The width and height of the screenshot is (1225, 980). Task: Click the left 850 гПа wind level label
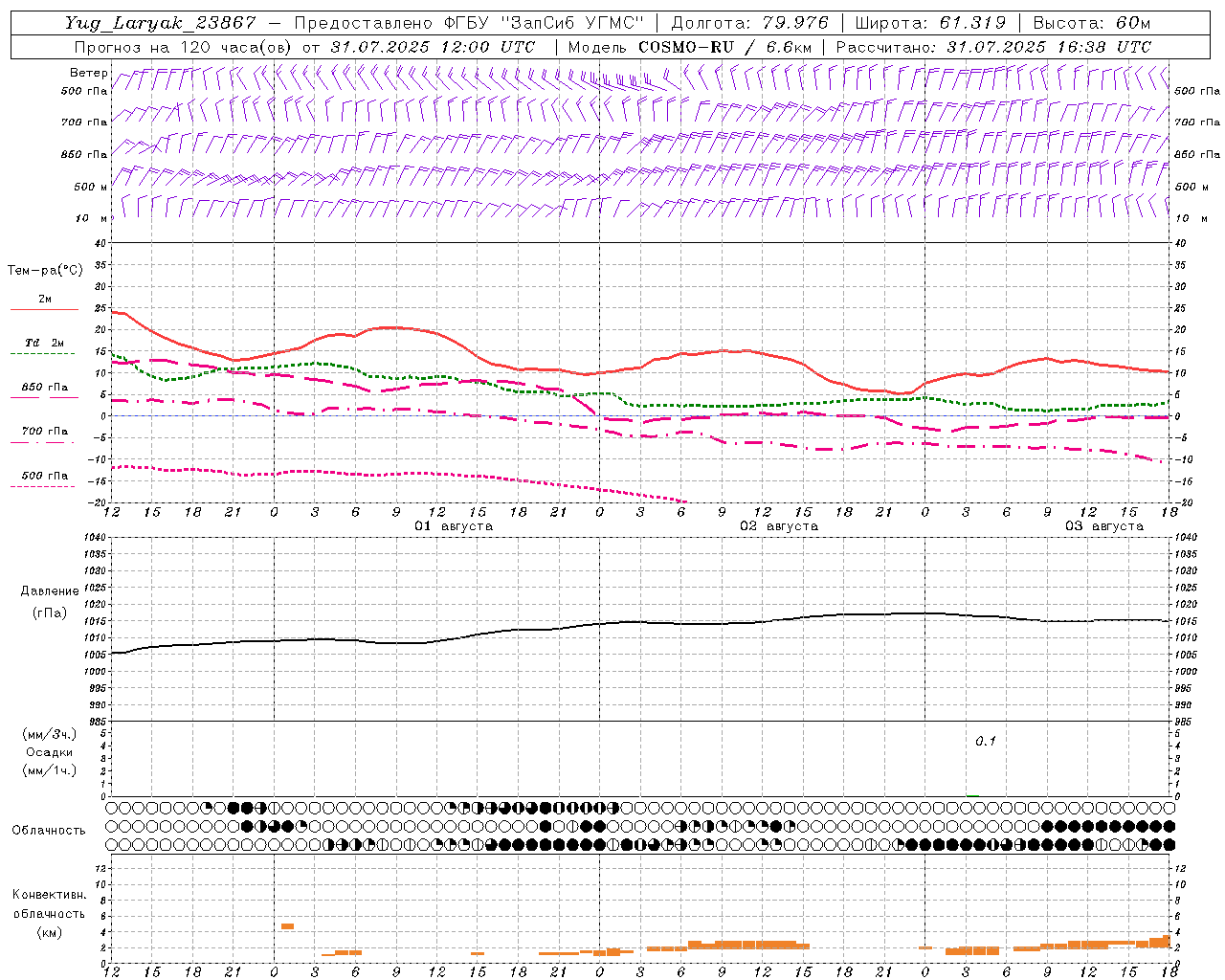pos(84,154)
